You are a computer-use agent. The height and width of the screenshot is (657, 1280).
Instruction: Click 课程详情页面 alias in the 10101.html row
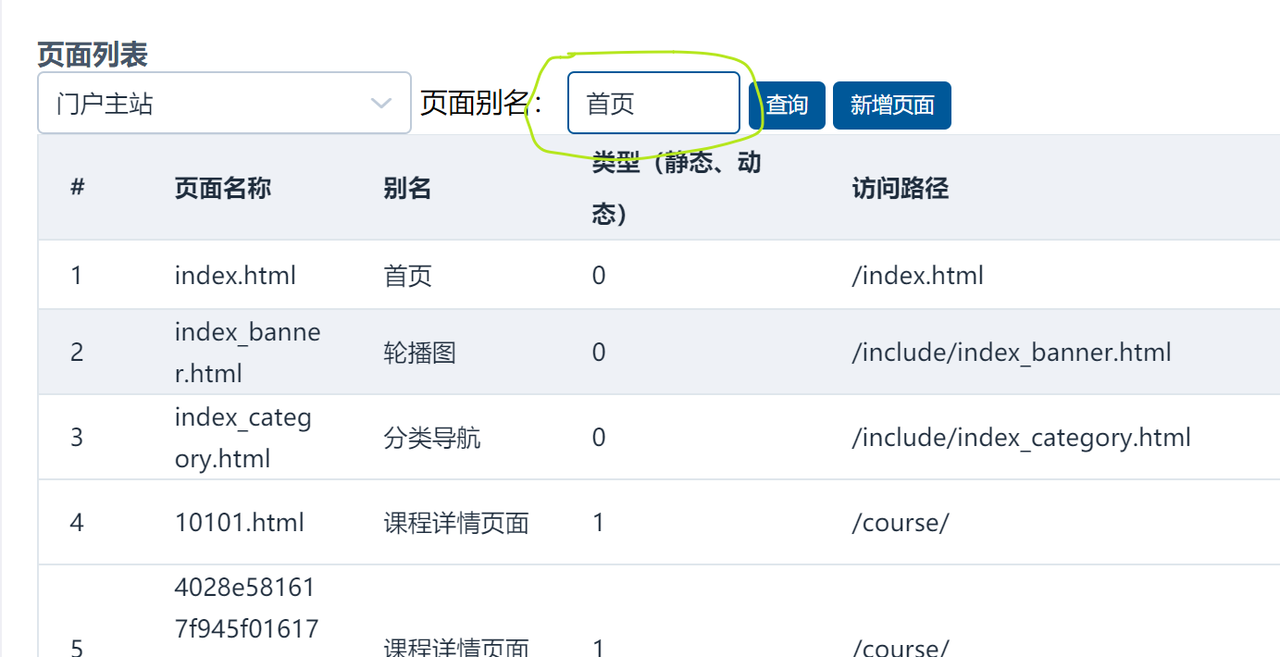click(456, 522)
